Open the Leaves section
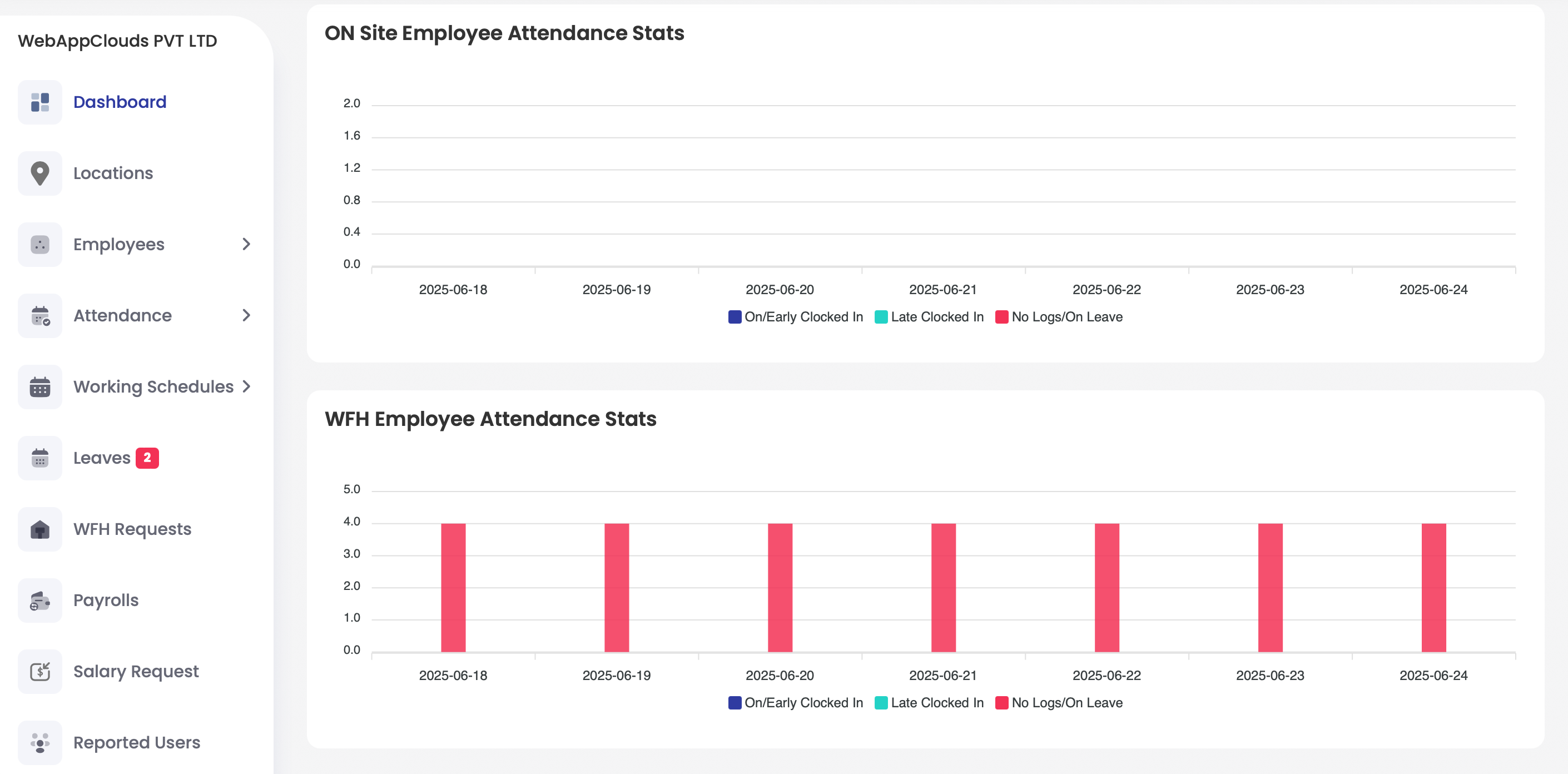 101,458
